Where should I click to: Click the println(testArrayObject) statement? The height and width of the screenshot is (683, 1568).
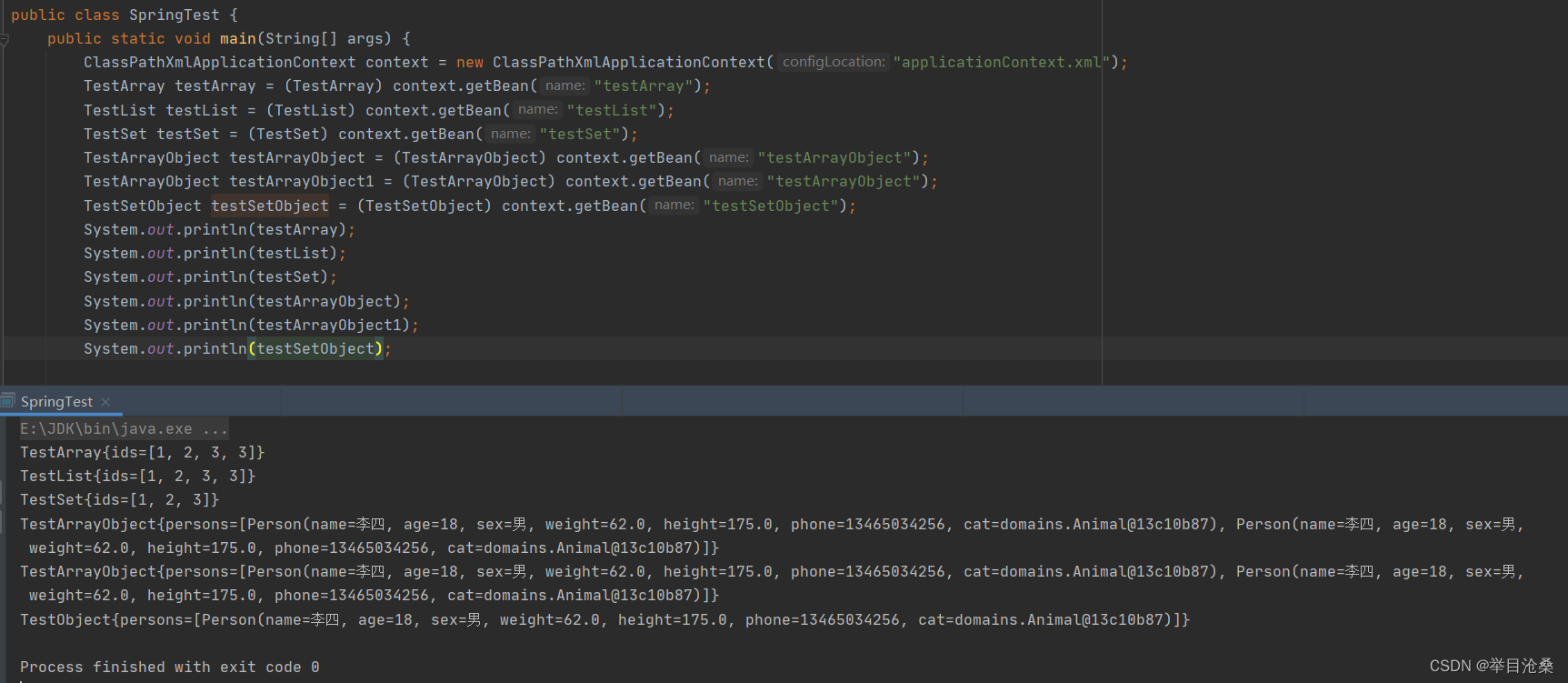click(x=246, y=302)
